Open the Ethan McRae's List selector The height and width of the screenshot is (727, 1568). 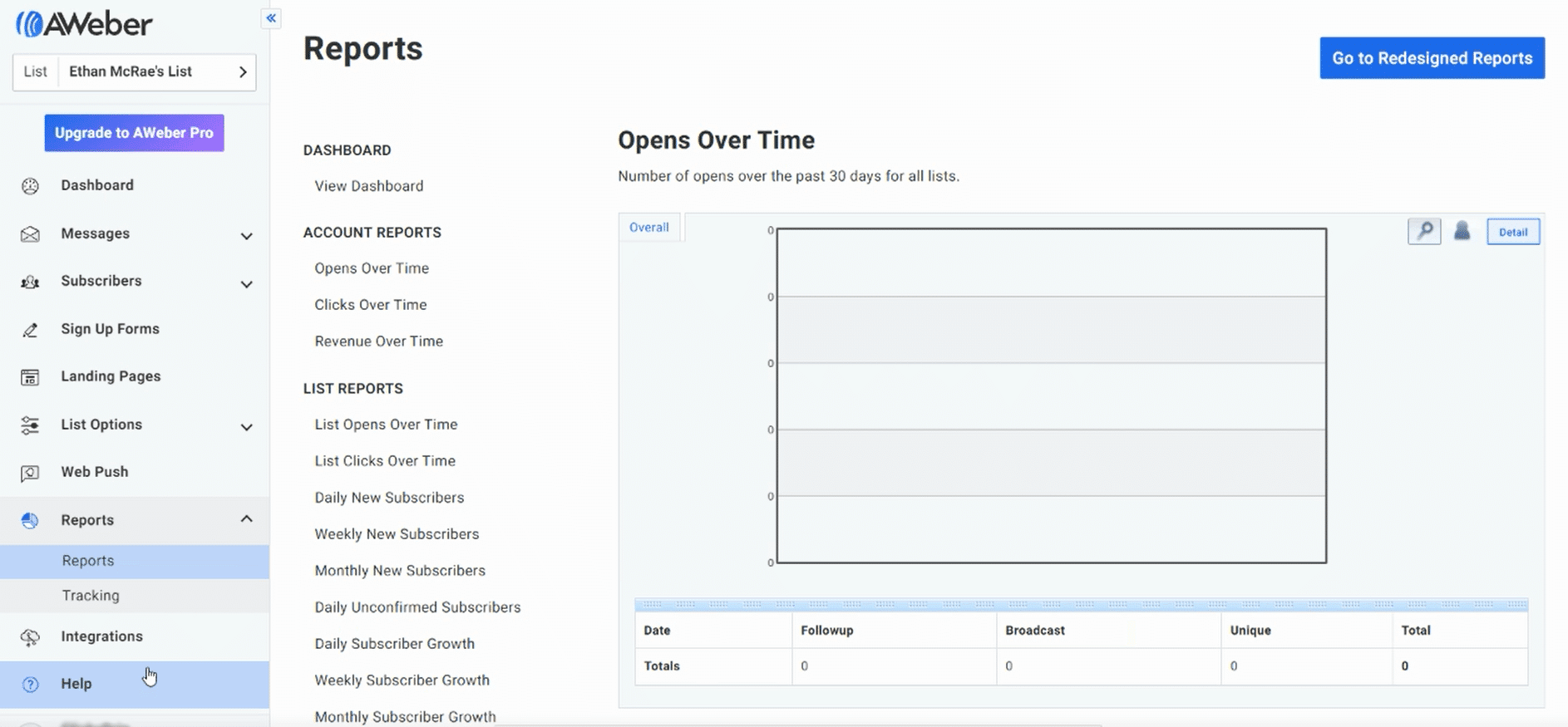pos(135,71)
